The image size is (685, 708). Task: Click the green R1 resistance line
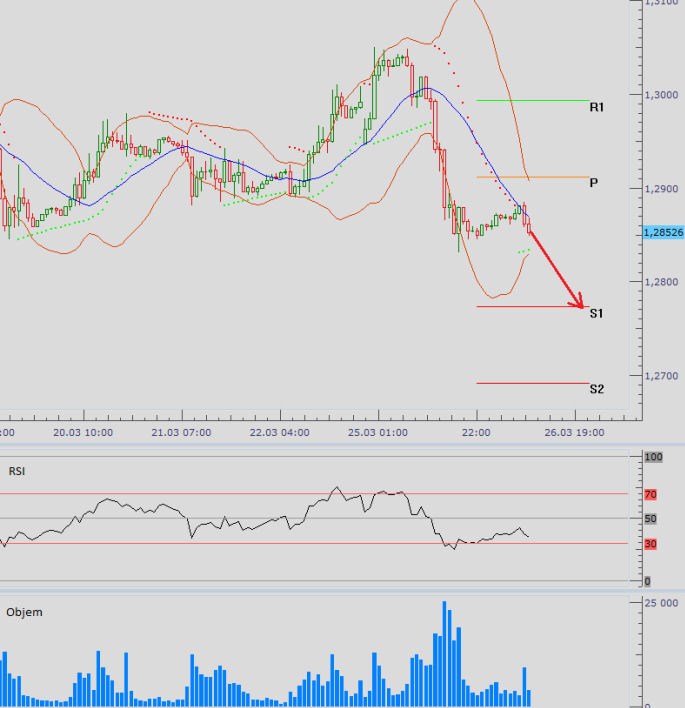pos(533,100)
